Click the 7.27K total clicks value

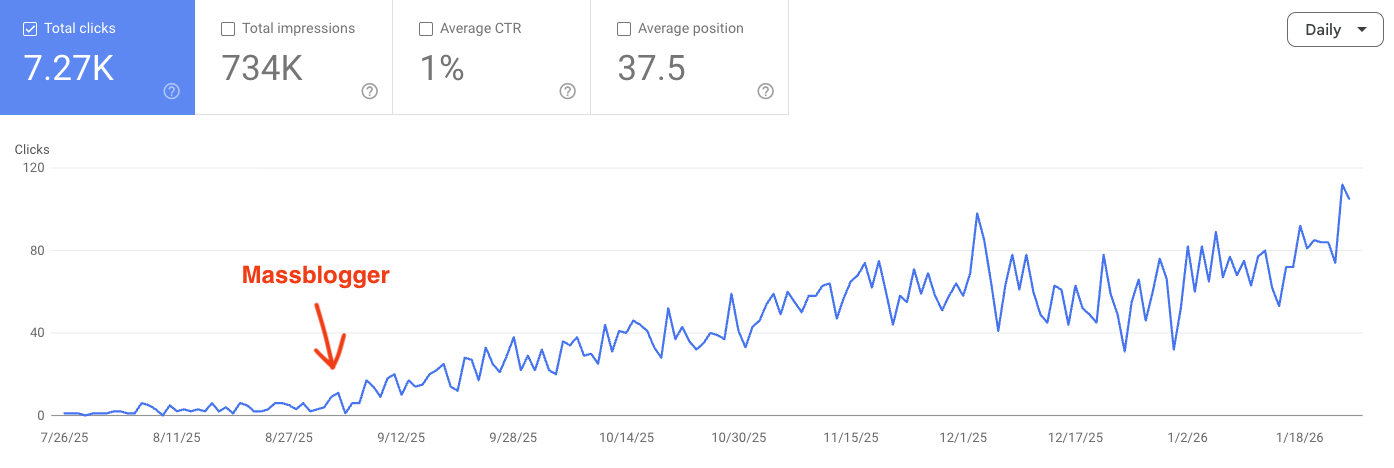pyautogui.click(x=68, y=68)
